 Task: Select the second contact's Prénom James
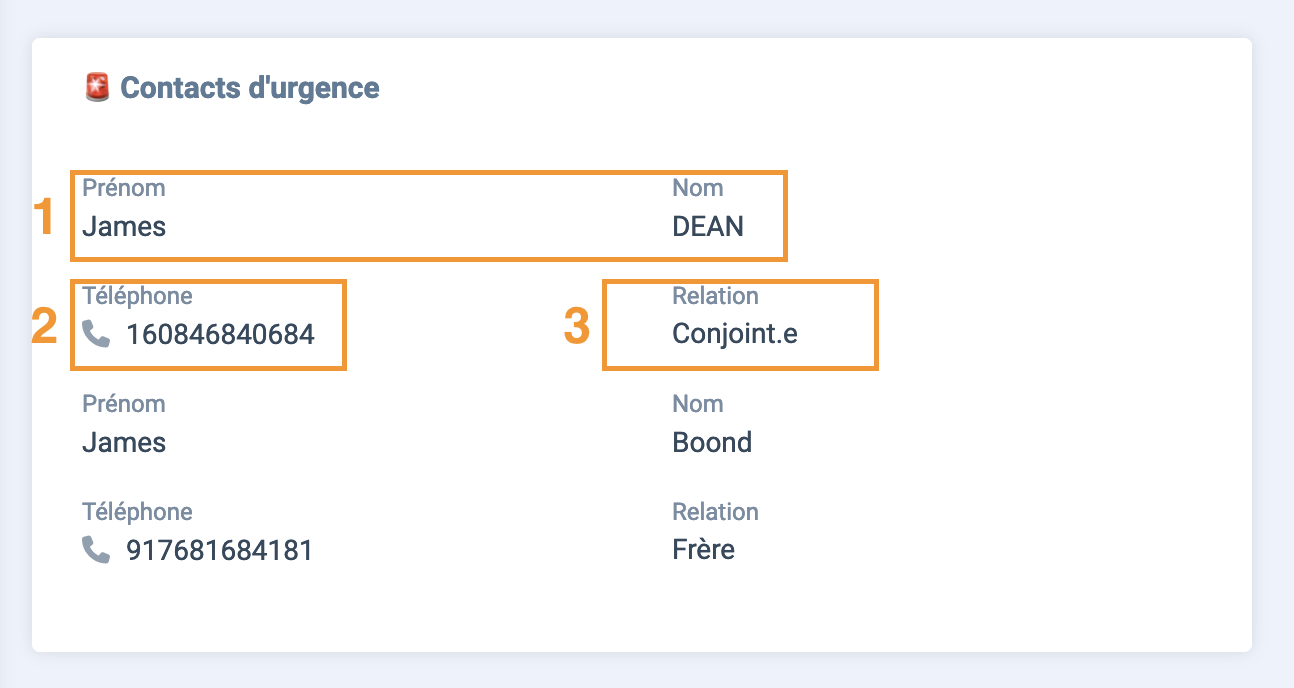tap(124, 442)
